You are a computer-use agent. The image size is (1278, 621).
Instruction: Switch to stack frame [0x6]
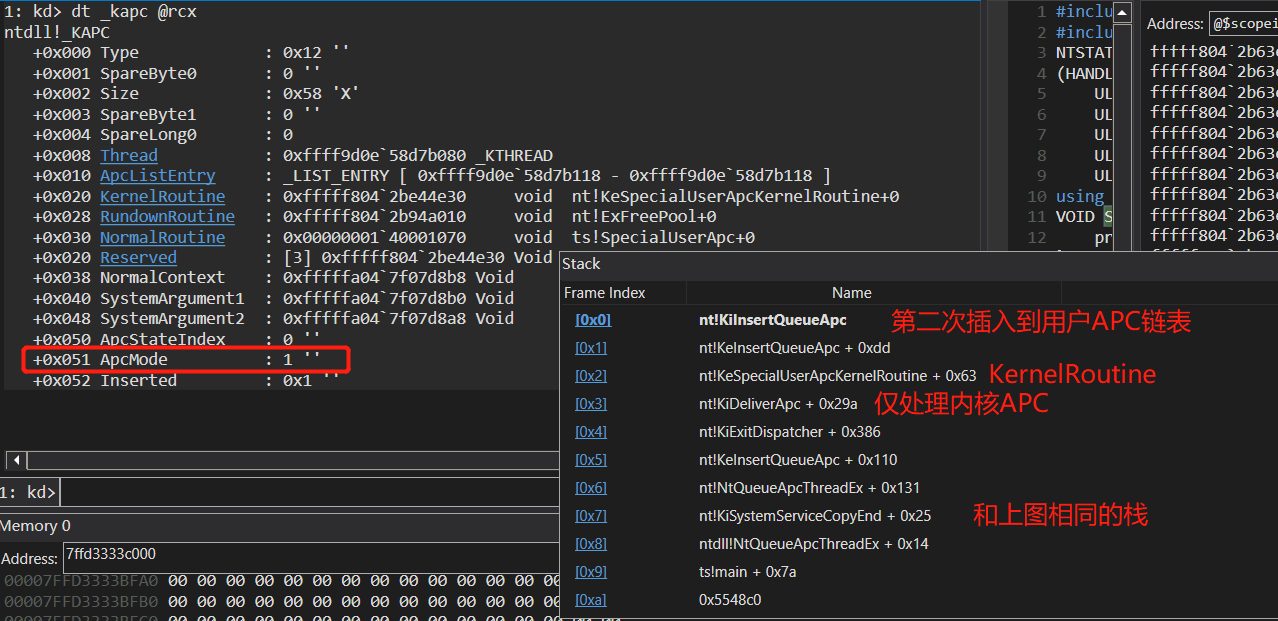(x=593, y=488)
